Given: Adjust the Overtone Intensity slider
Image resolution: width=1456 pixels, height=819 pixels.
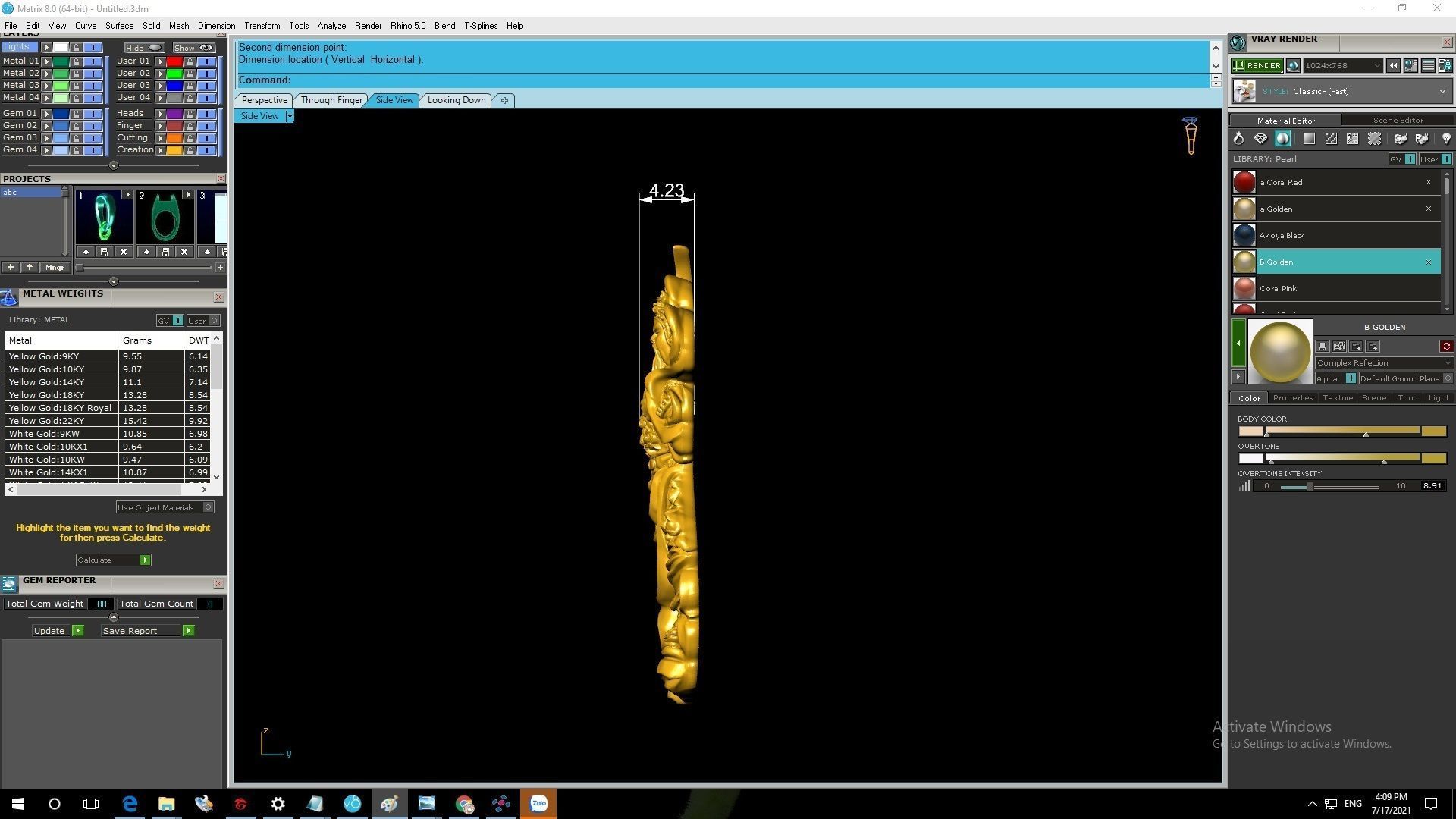Looking at the screenshot, I should click(x=1310, y=487).
